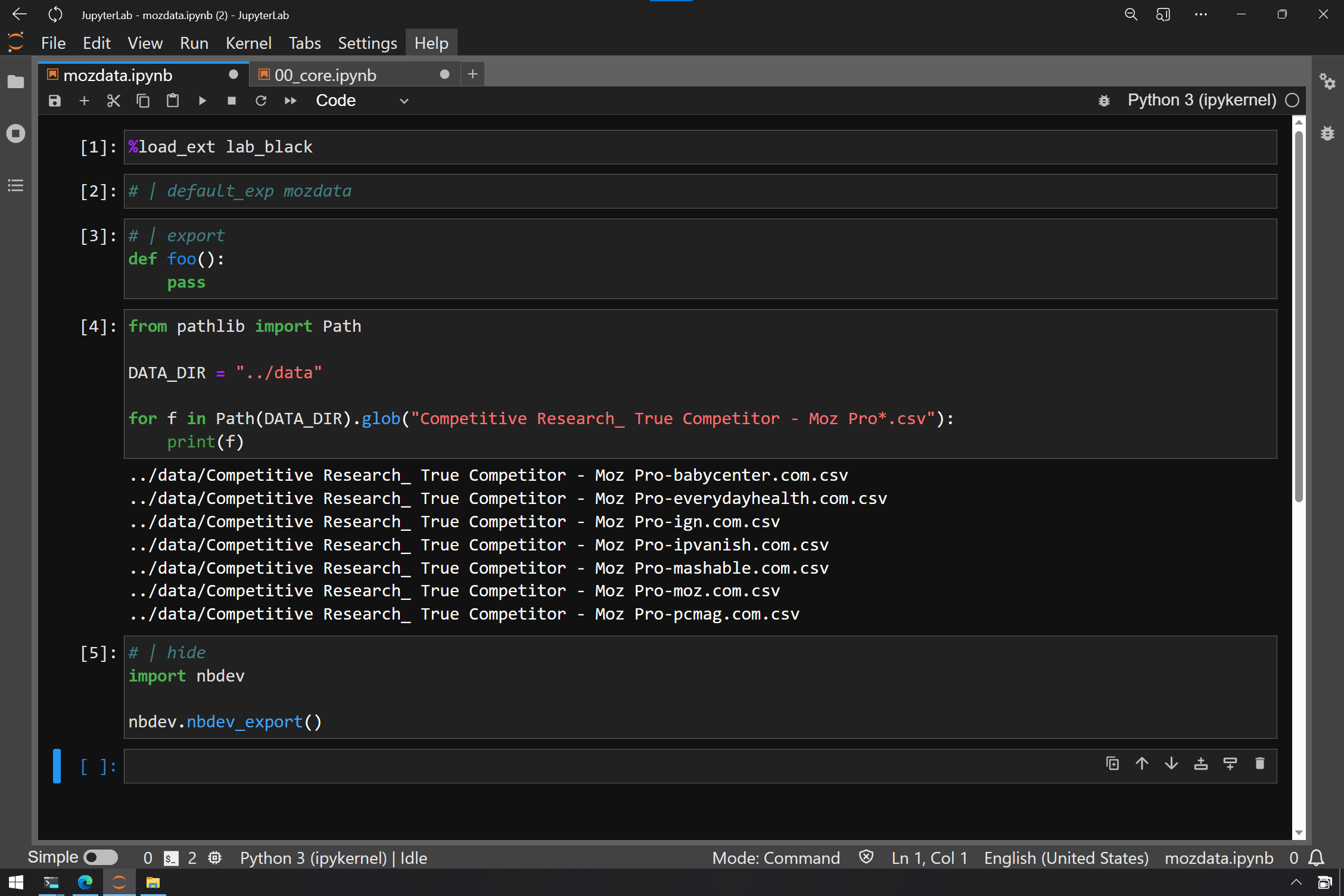This screenshot has width=1344, height=896.
Task: Click the output line for pcmag.com.csv
Action: [465, 614]
